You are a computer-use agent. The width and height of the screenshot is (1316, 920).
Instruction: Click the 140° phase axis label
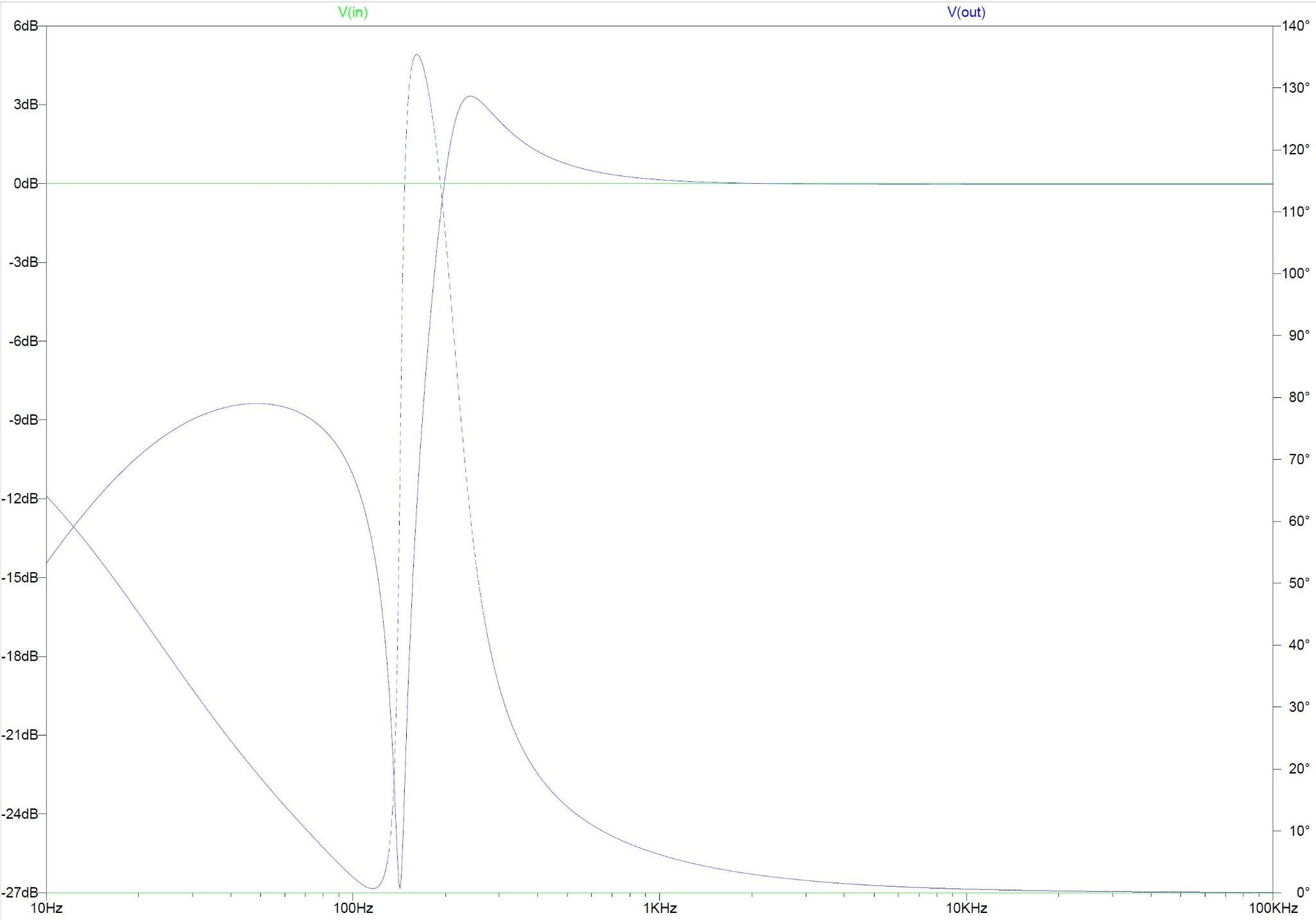tap(1295, 26)
